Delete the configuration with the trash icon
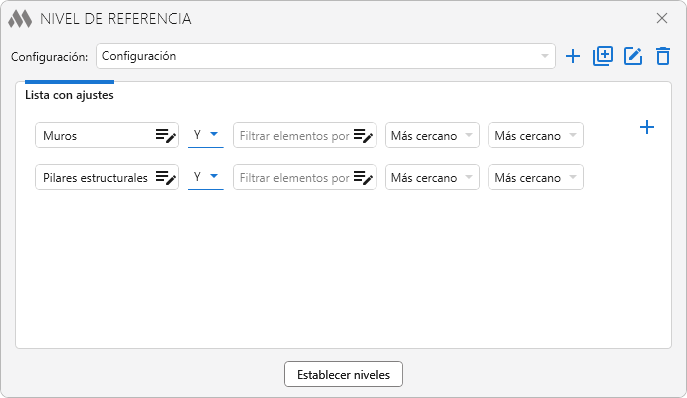 (663, 56)
